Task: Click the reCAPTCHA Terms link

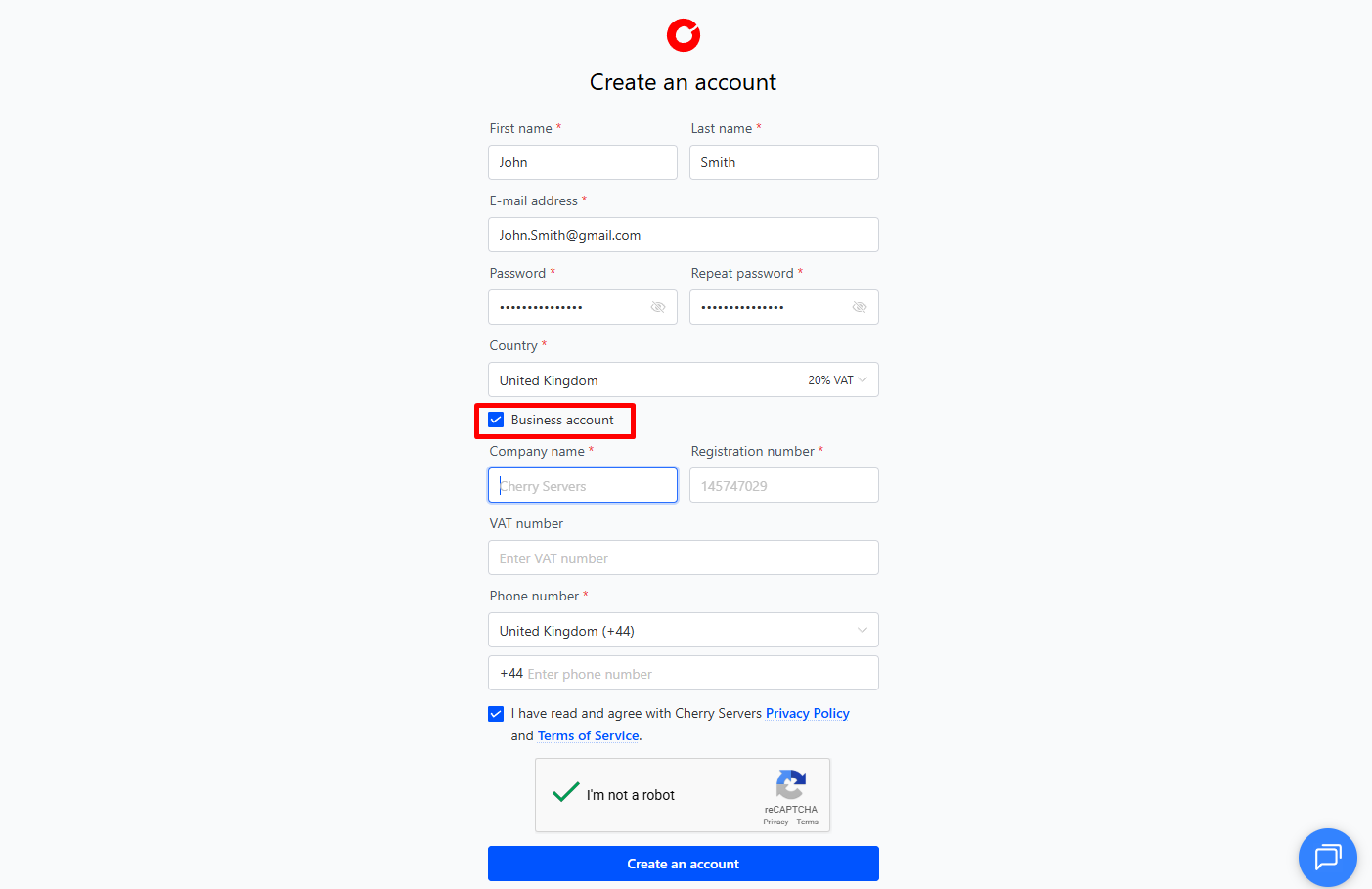Action: pos(808,822)
